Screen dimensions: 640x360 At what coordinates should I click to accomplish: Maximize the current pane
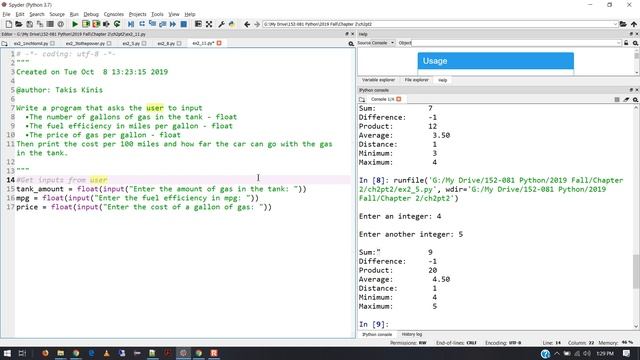198,24
